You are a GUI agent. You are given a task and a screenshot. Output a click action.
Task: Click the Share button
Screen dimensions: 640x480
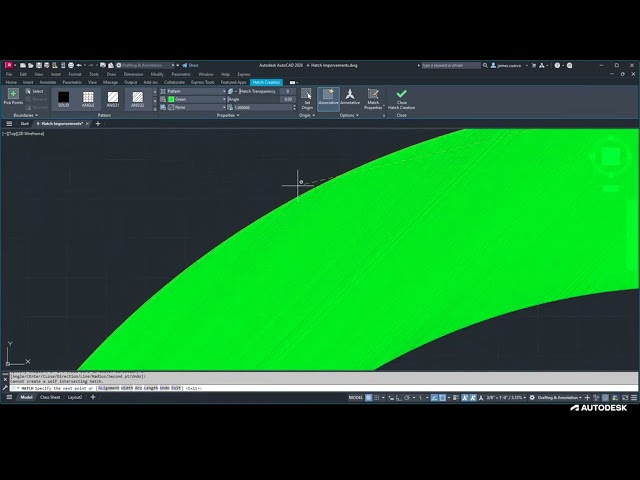(190, 65)
